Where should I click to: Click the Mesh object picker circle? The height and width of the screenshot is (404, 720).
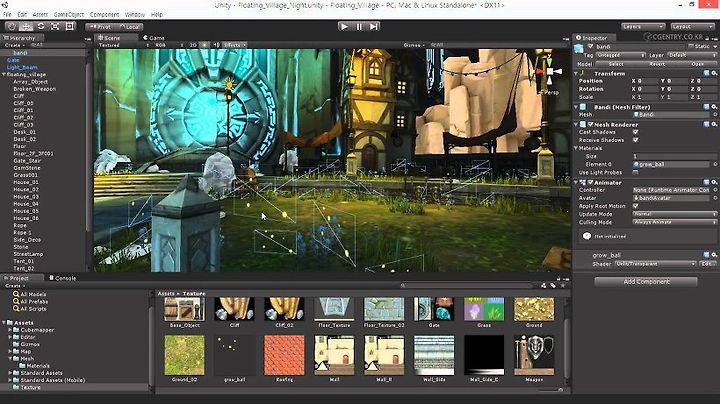click(x=714, y=115)
